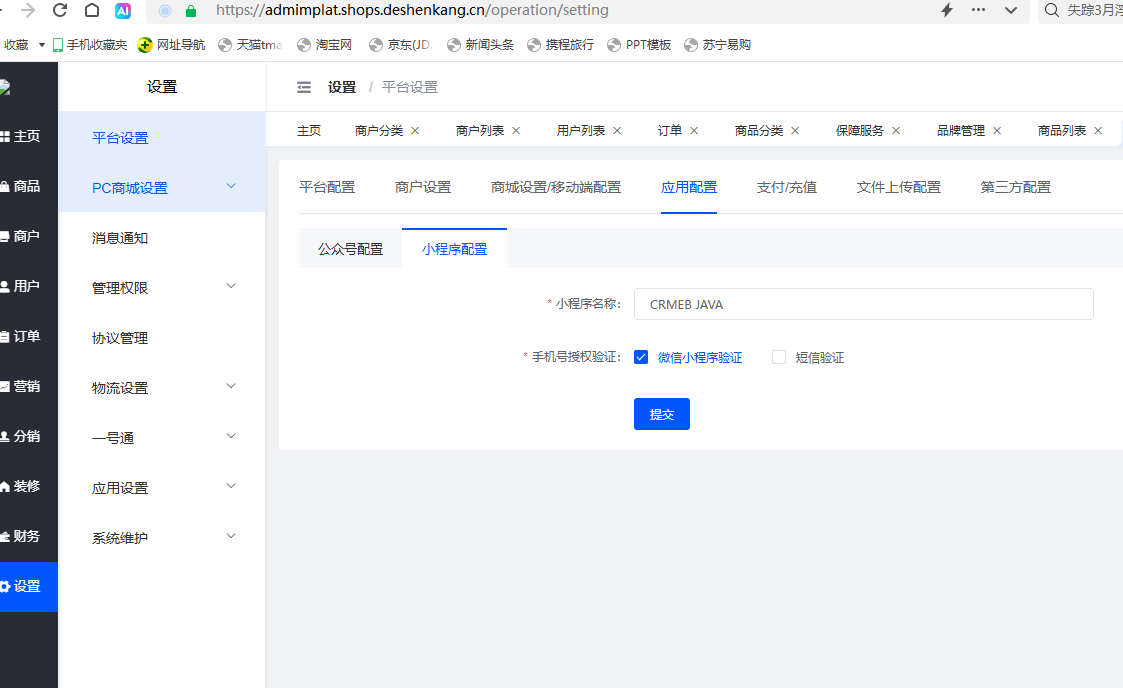This screenshot has height=688, width=1123.
Task: Open the three-dots more options menu
Action: [x=978, y=10]
